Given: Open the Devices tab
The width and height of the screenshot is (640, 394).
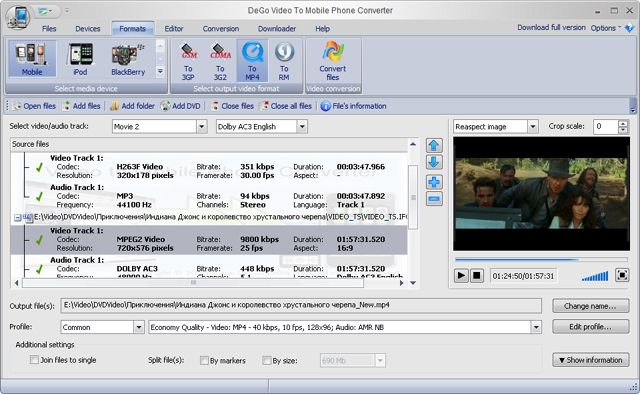Looking at the screenshot, I should tap(88, 29).
